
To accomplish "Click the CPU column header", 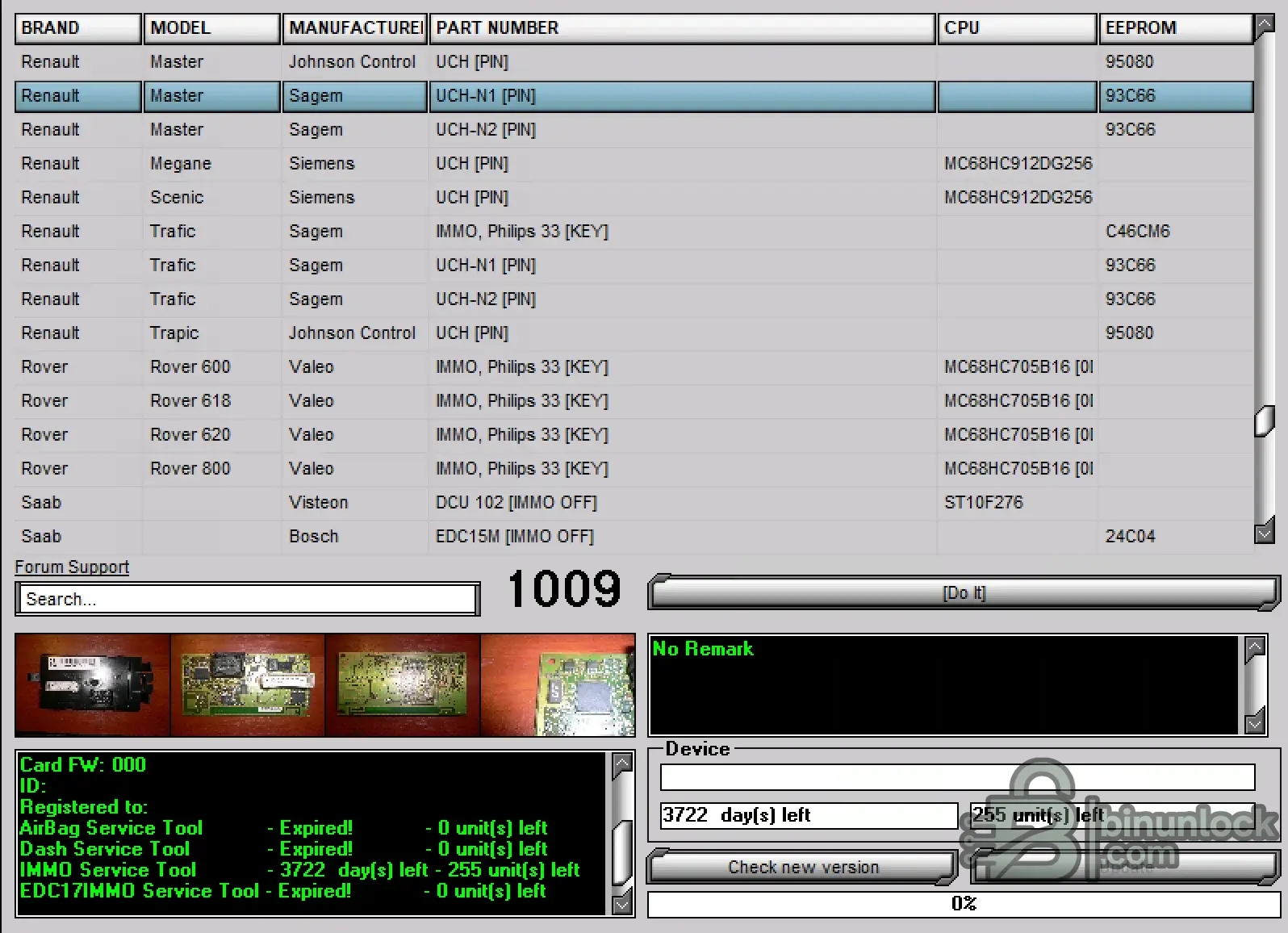I will (x=1017, y=28).
